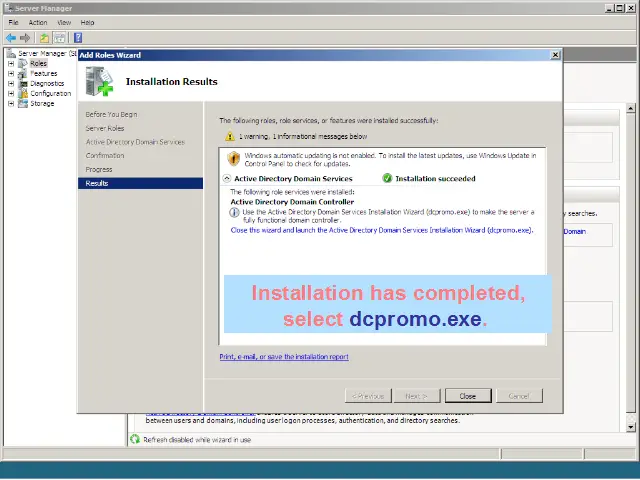This screenshot has width=640, height=480.
Task: Click the Server Manager root tree label
Action: [x=47, y=53]
